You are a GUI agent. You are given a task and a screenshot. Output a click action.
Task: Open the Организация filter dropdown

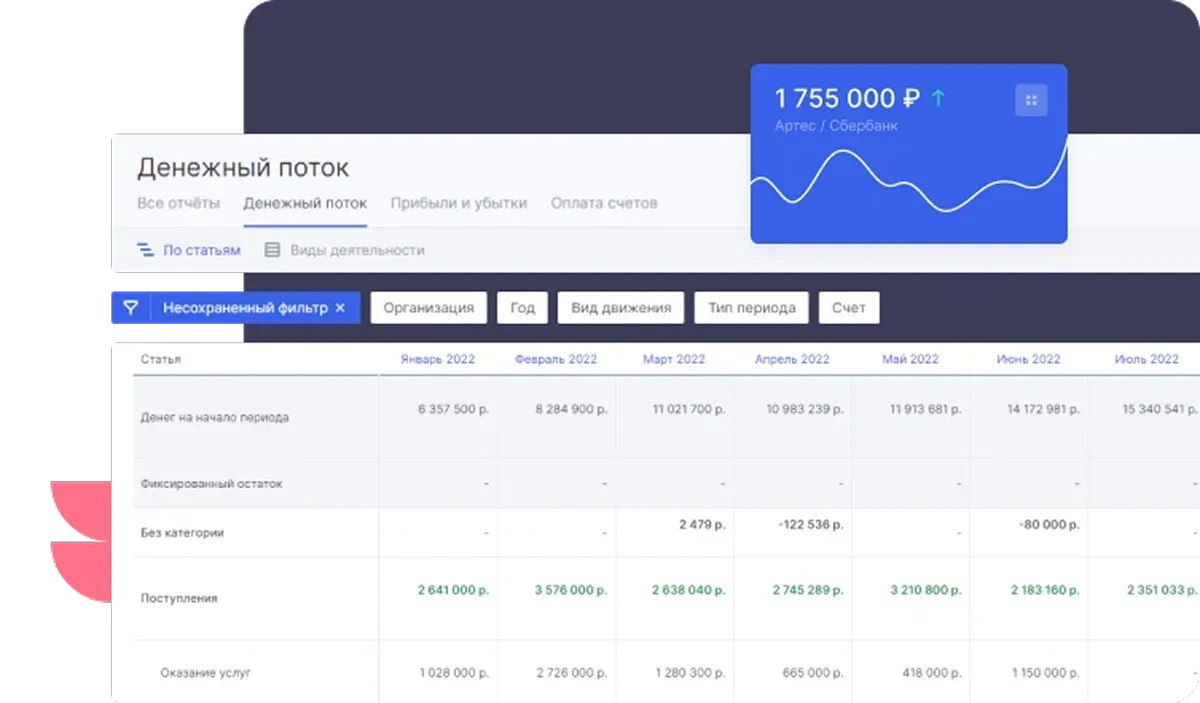pos(428,308)
